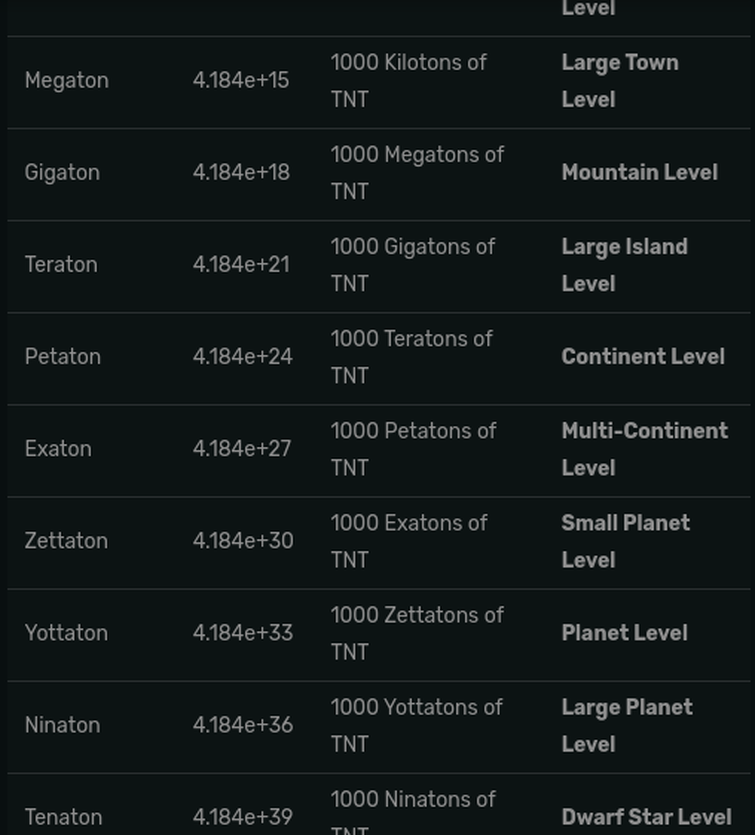Screen dimensions: 755x835
Task: Click Planet Level in the Yottaton row
Action: 624,633
